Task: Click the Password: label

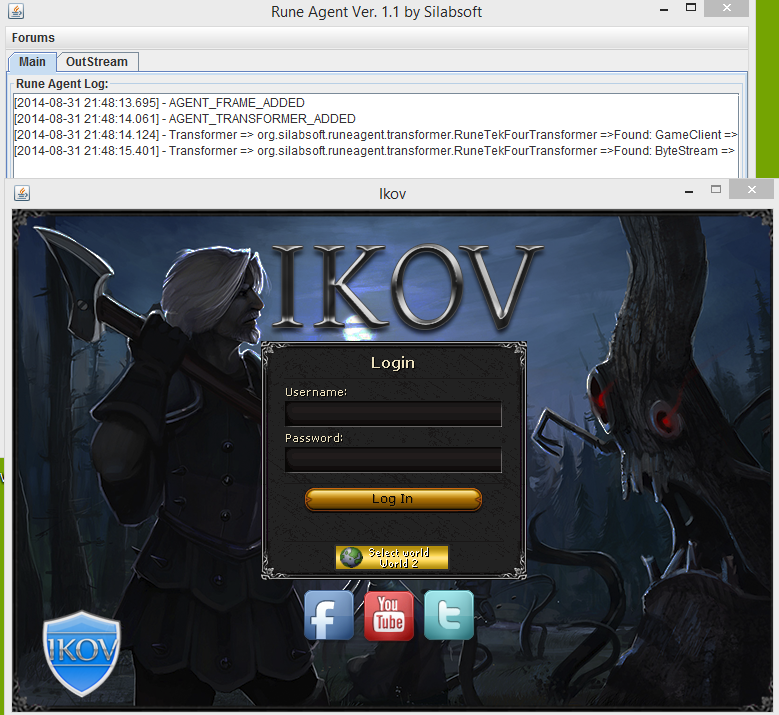Action: coord(314,438)
